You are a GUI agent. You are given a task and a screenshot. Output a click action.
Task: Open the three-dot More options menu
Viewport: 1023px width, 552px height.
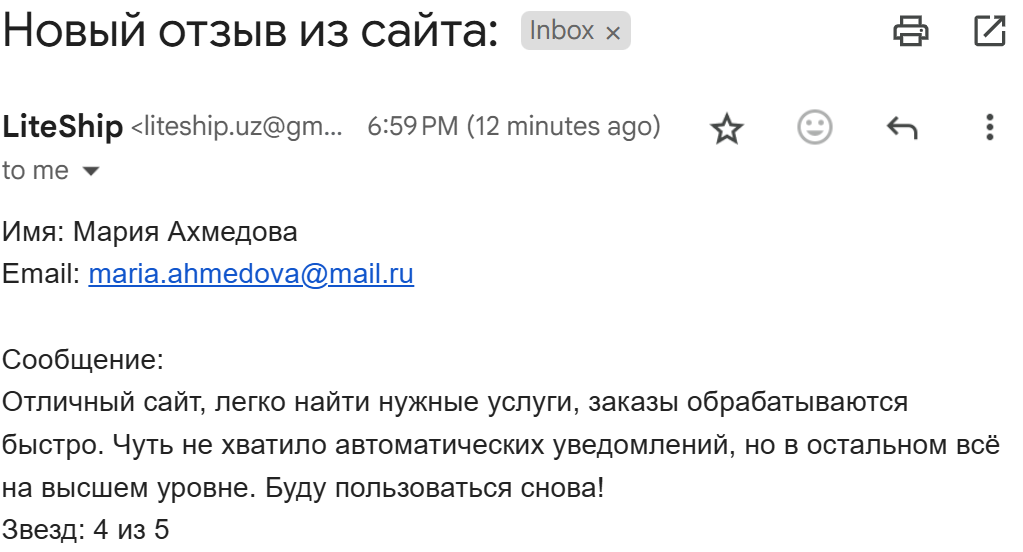tap(989, 127)
